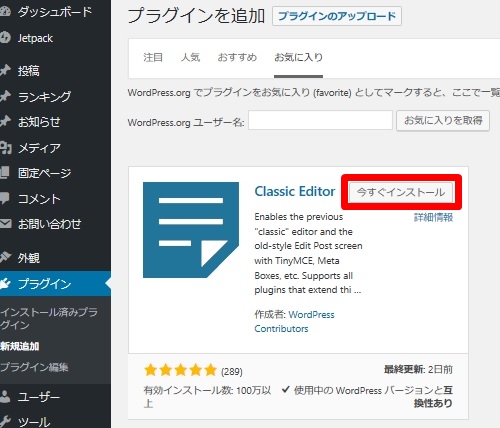Viewport: 500px width, 428px height.
Task: Click the ユーザー user icon
Action: (5, 396)
